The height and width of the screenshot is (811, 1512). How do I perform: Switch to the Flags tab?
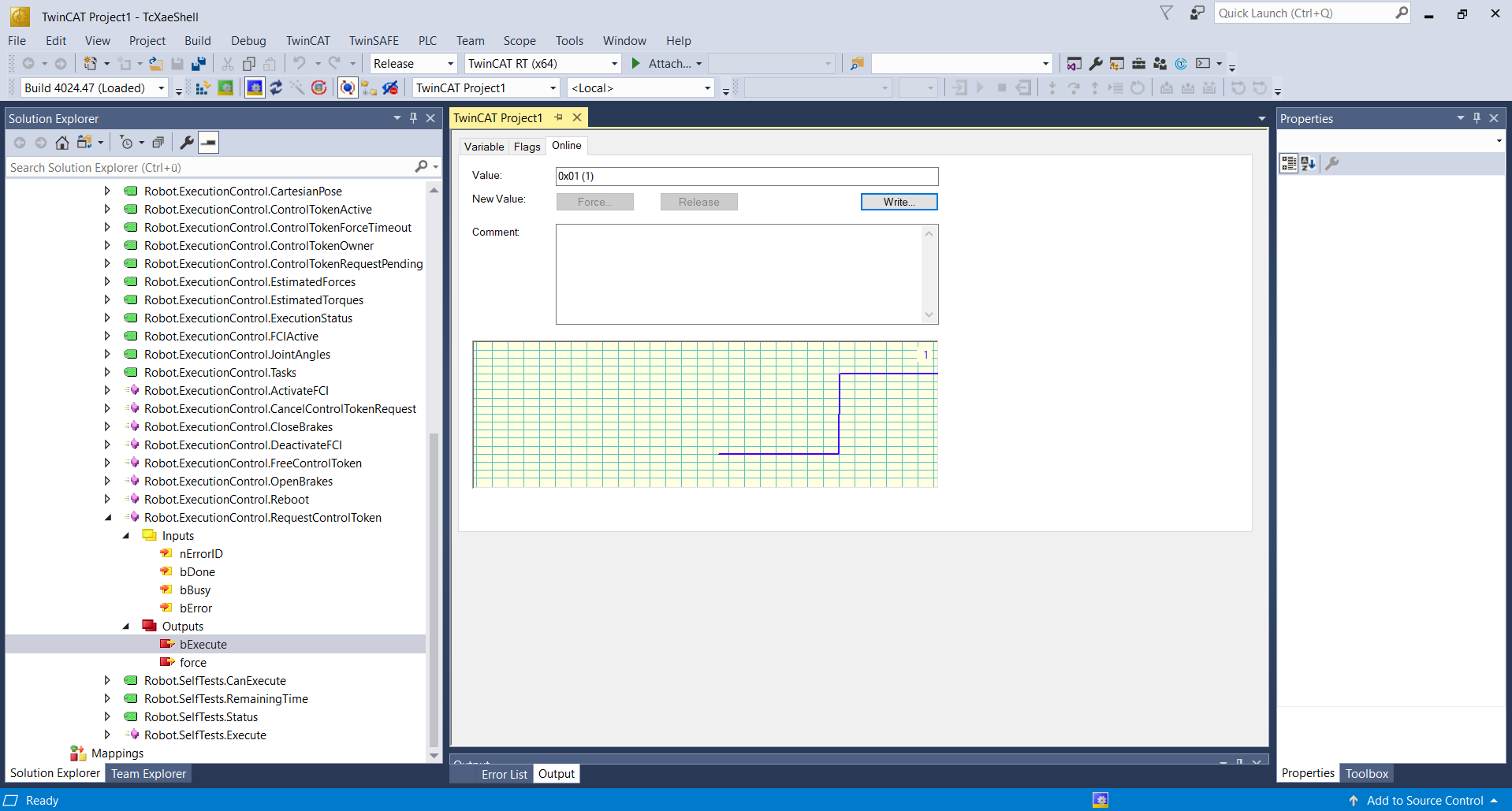(527, 147)
